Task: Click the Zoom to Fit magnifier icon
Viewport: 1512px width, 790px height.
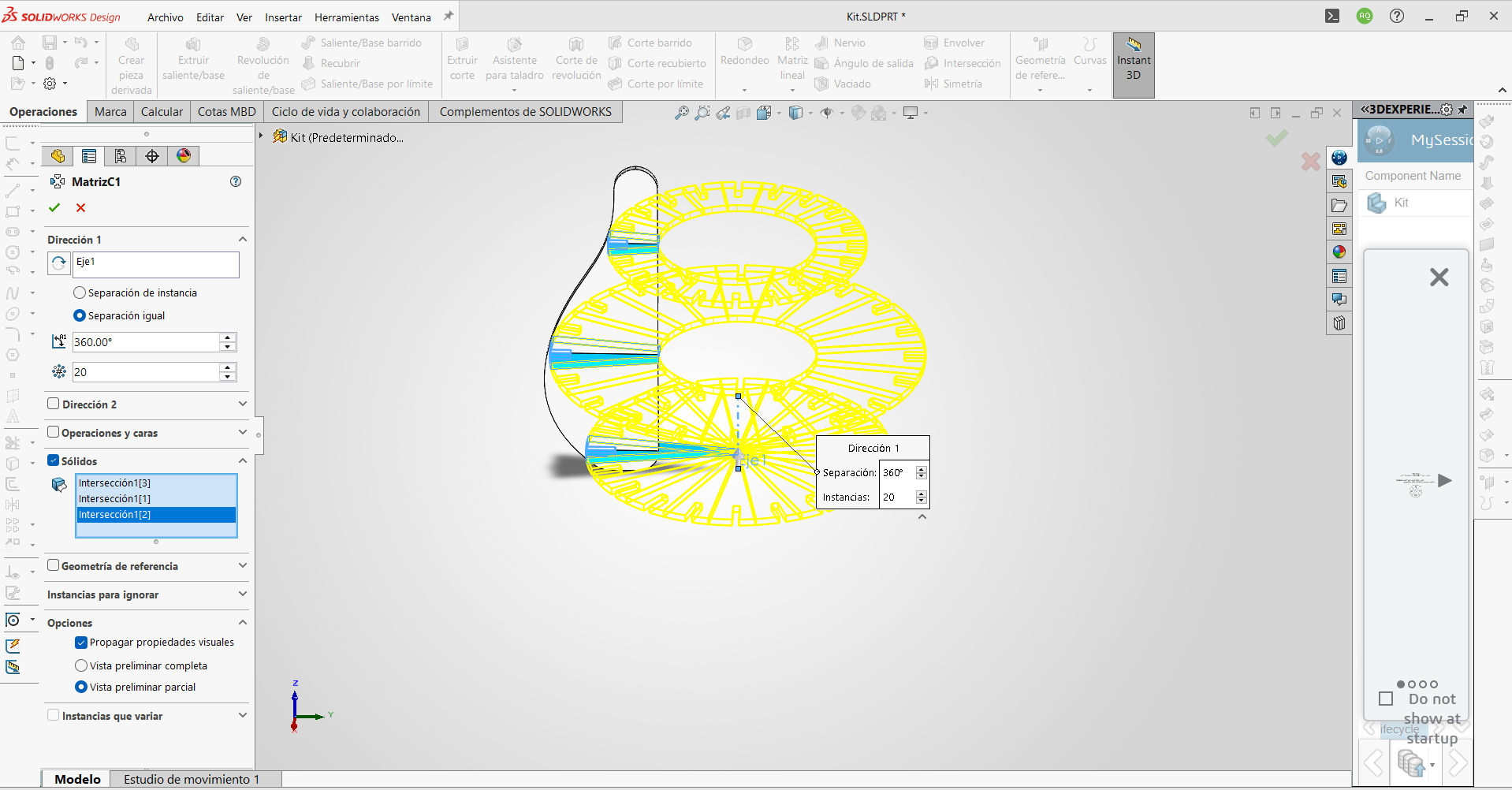Action: click(x=682, y=113)
